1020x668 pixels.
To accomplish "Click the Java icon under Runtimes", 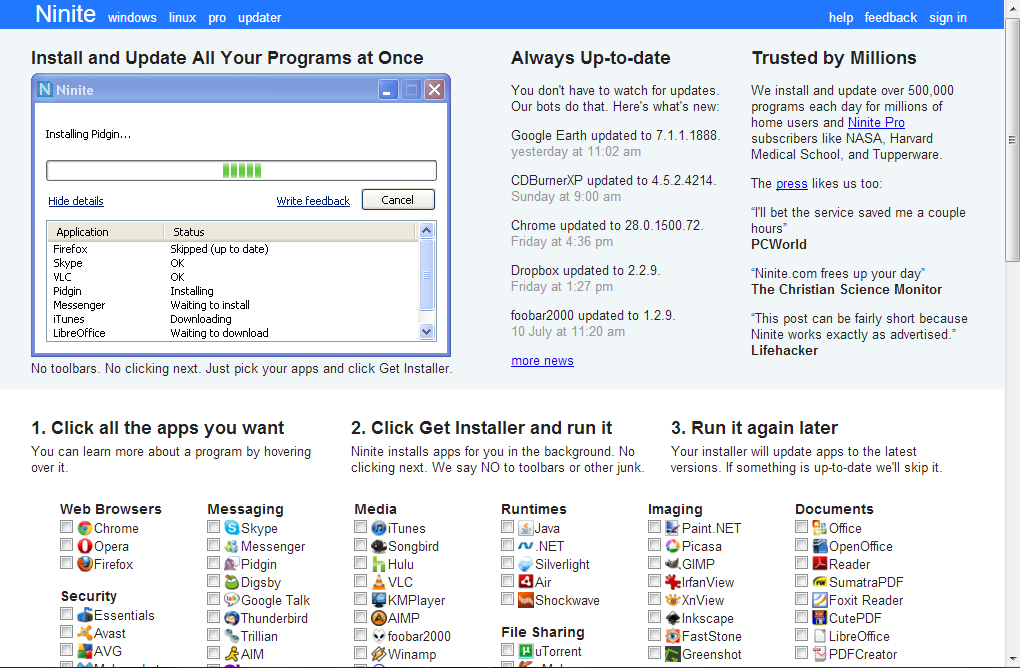I will tap(526, 528).
